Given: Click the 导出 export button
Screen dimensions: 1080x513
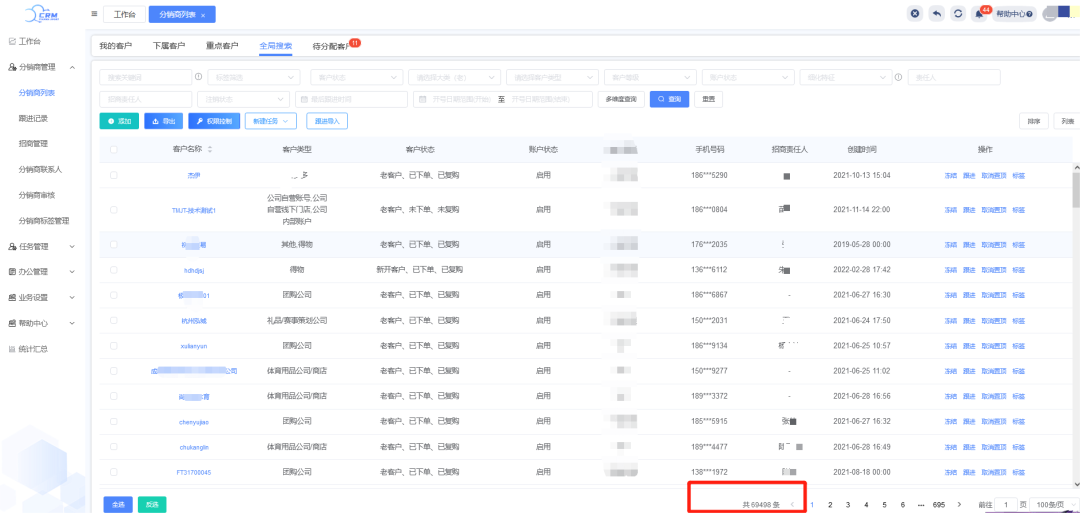Looking at the screenshot, I should [x=163, y=121].
